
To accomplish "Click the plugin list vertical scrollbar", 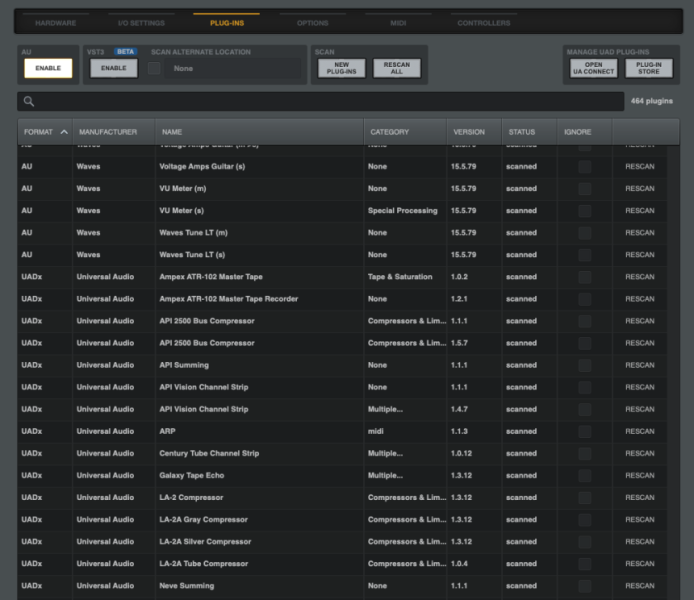I will pyautogui.click(x=673, y=373).
